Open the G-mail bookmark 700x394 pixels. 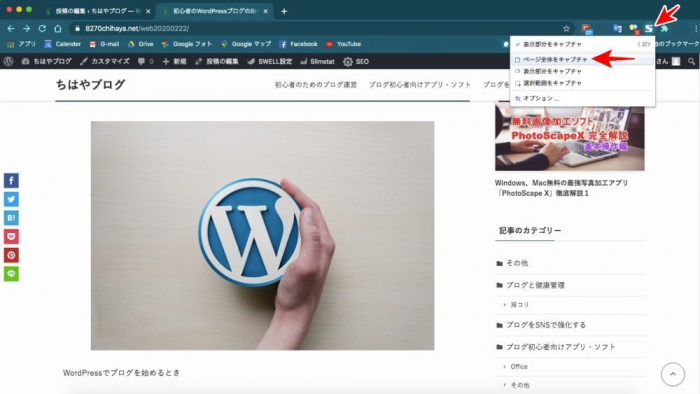[104, 44]
